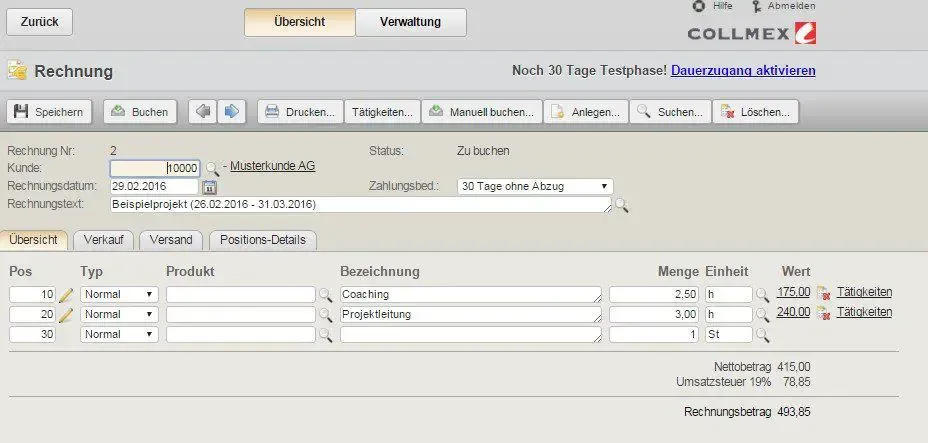Click Menge field showing 2,50
Screen dimensions: 928x443
point(655,295)
